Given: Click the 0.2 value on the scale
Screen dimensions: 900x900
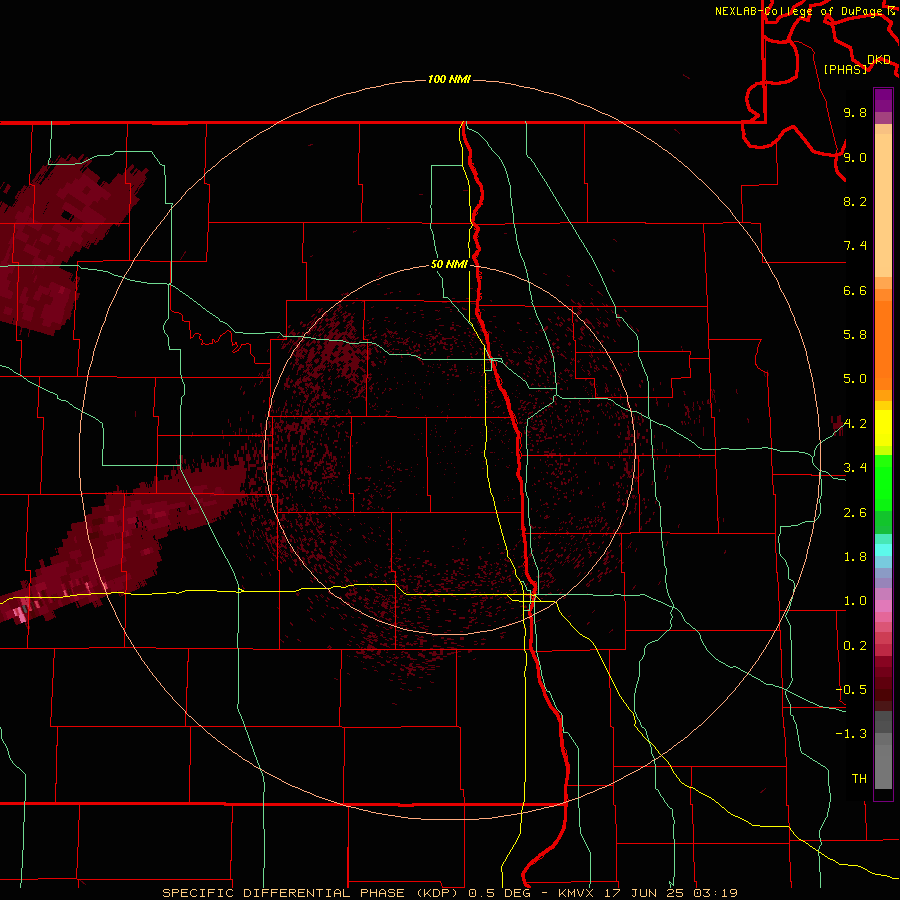Looking at the screenshot, I should coord(855,646).
